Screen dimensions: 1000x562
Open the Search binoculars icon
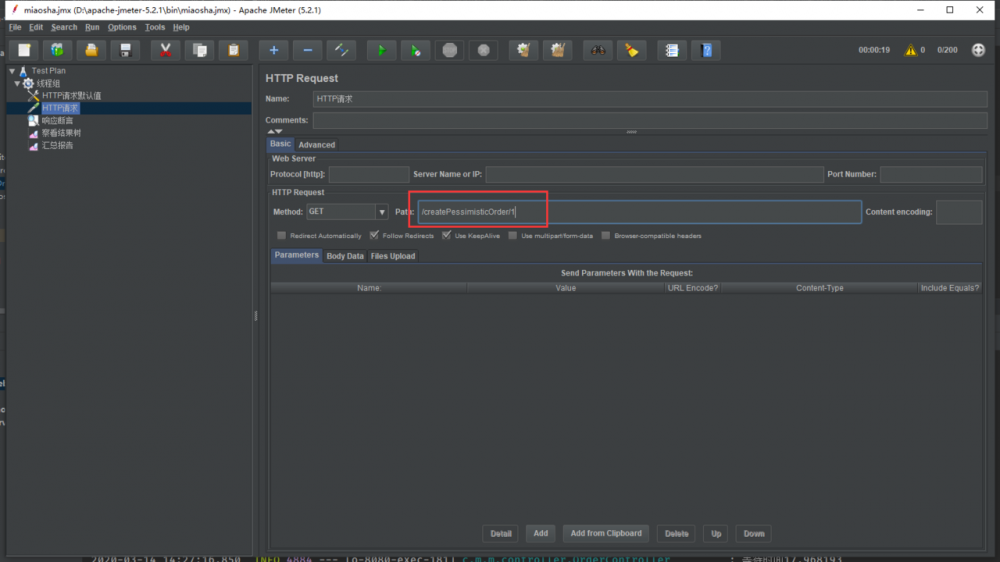[x=598, y=50]
